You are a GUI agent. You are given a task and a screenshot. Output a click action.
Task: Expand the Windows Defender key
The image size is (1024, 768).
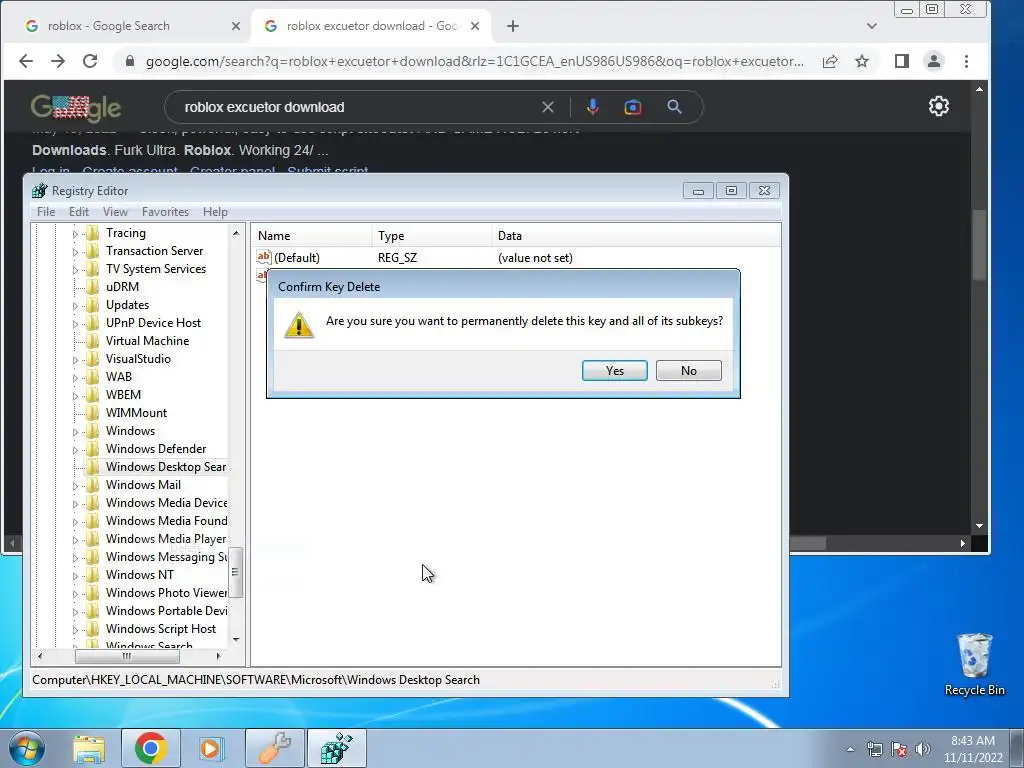pyautogui.click(x=75, y=450)
